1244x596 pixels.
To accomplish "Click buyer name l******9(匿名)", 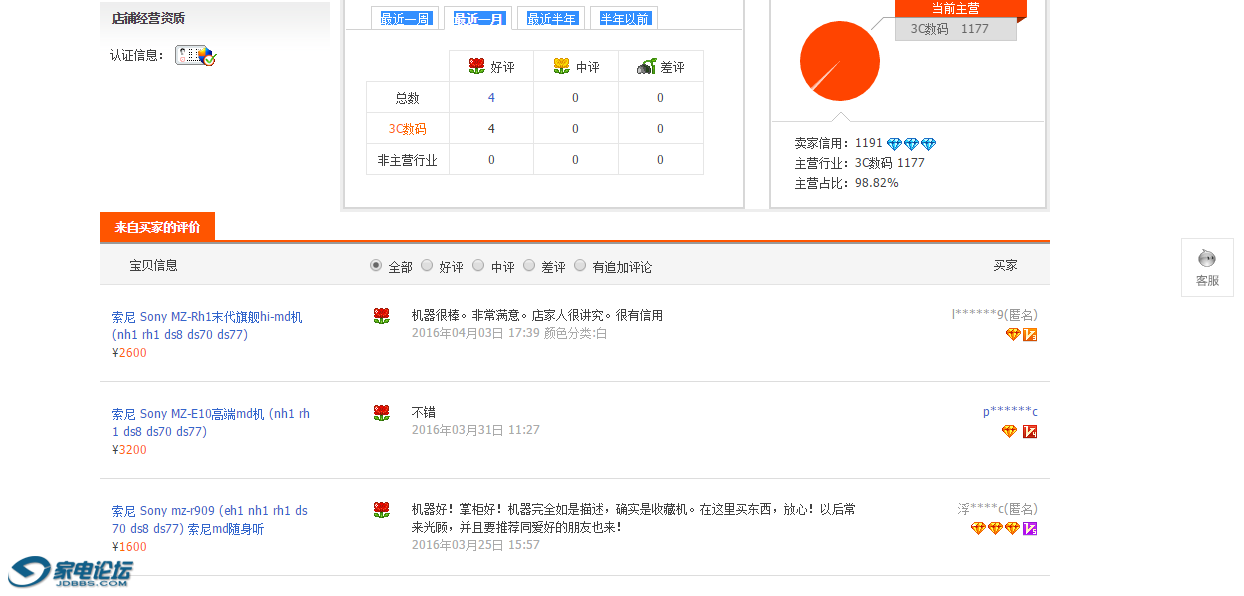I will pos(995,315).
